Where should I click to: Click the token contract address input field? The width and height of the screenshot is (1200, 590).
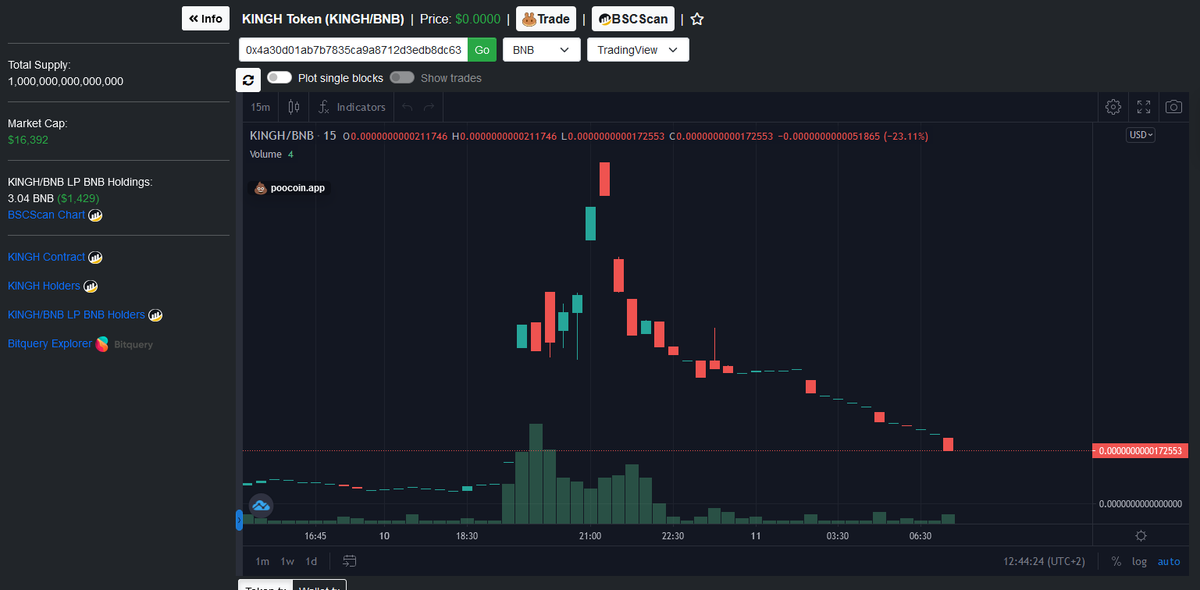coord(353,50)
